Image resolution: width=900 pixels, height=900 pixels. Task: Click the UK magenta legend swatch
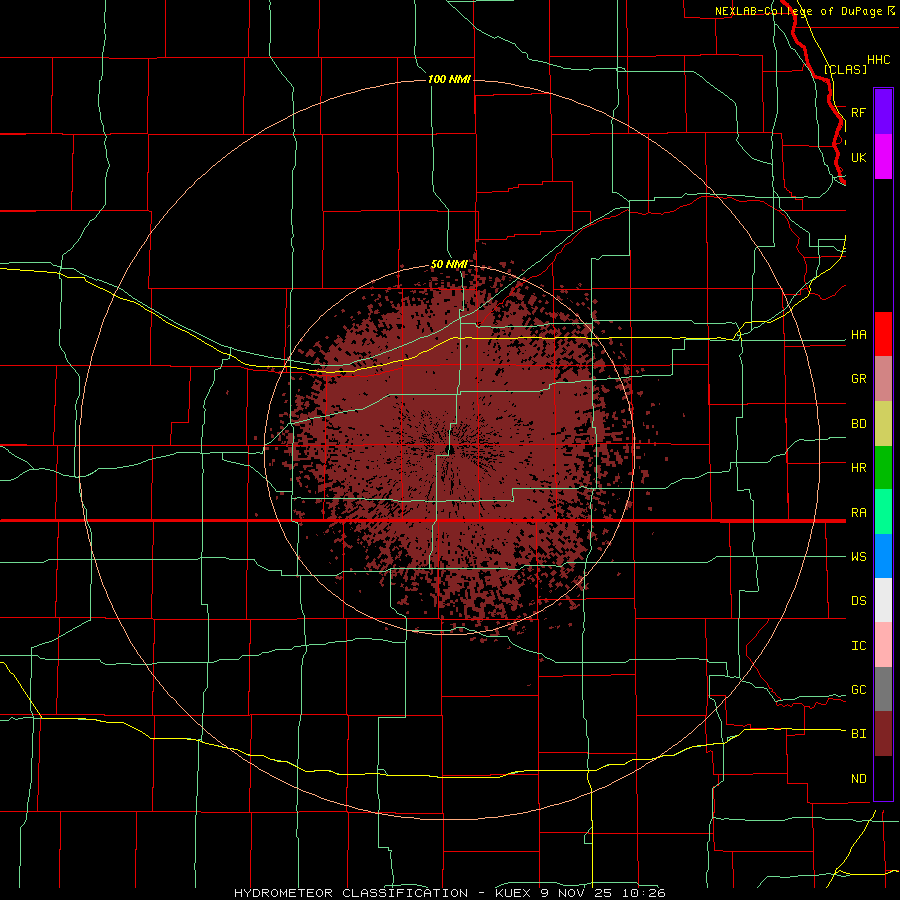[x=883, y=157]
